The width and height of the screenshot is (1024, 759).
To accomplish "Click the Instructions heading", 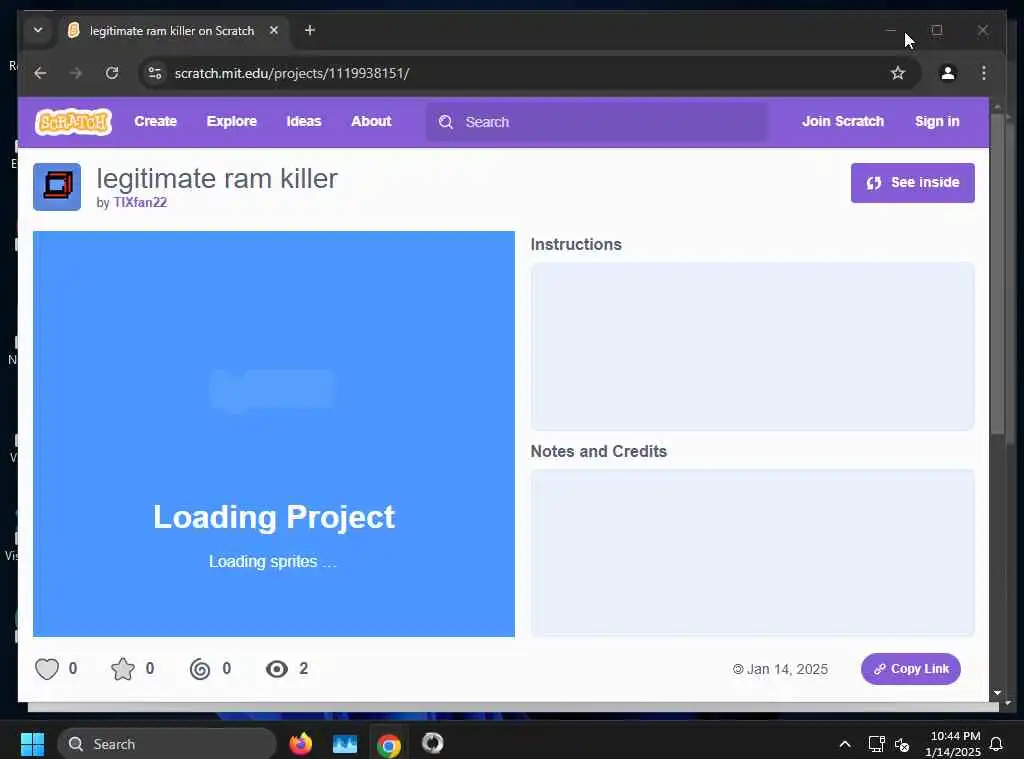I will (576, 244).
